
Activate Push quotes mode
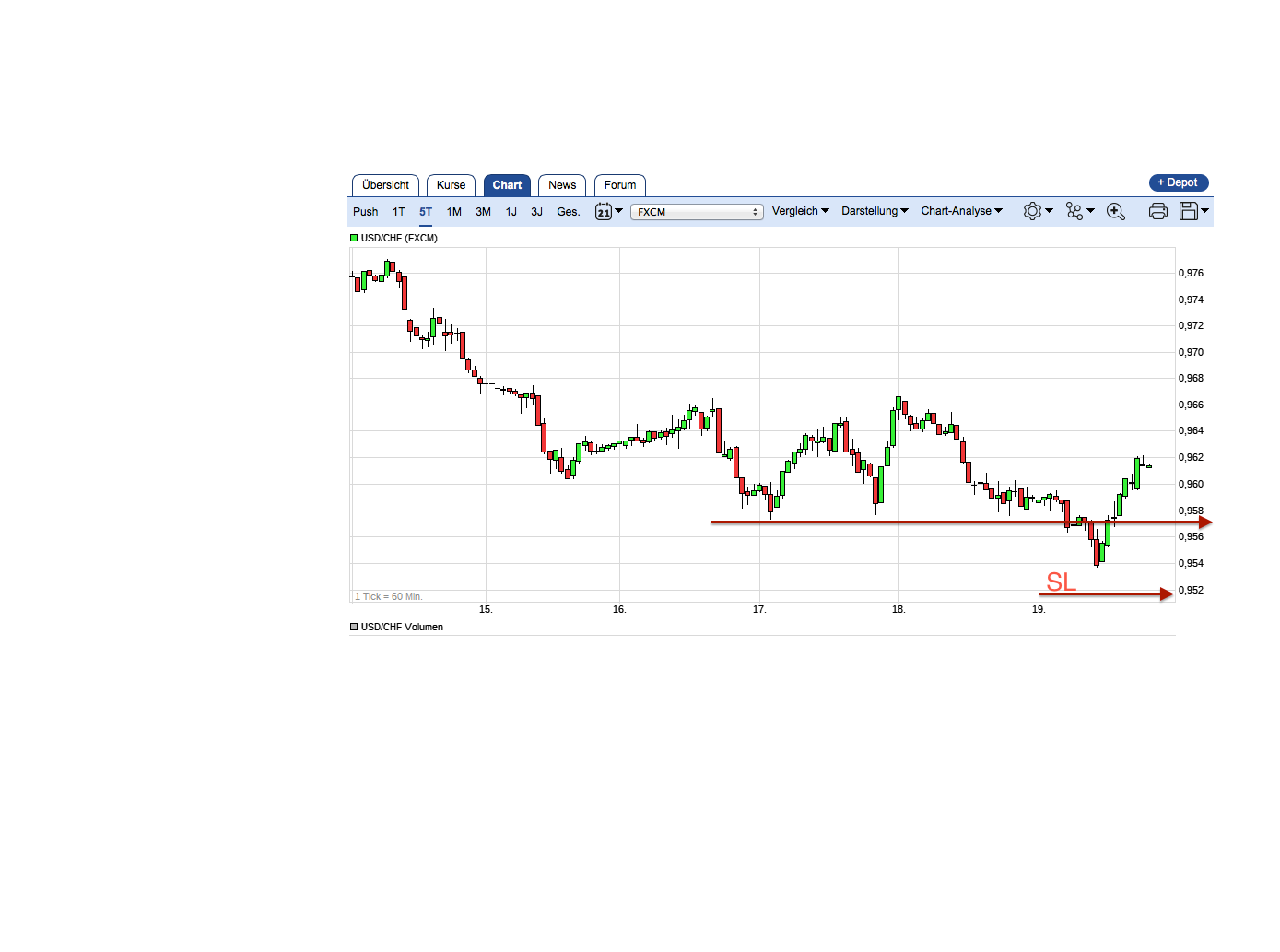365,211
